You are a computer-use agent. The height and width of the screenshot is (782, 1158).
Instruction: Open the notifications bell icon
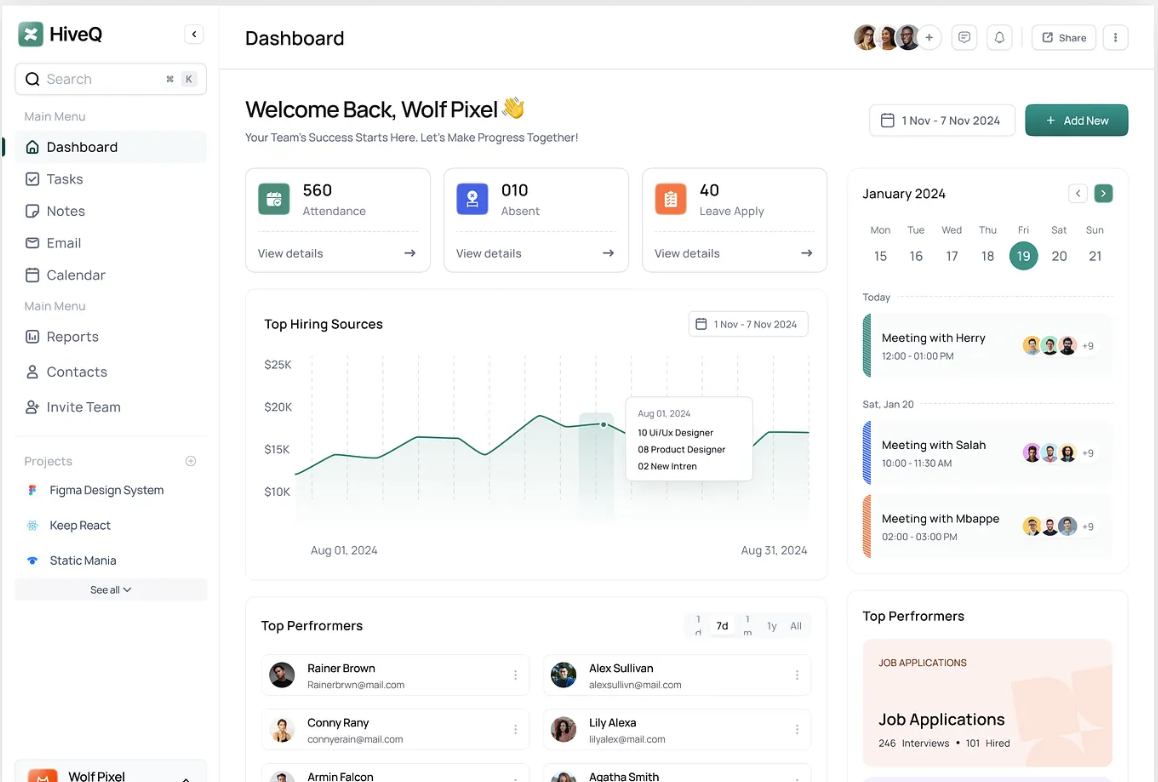(999, 38)
